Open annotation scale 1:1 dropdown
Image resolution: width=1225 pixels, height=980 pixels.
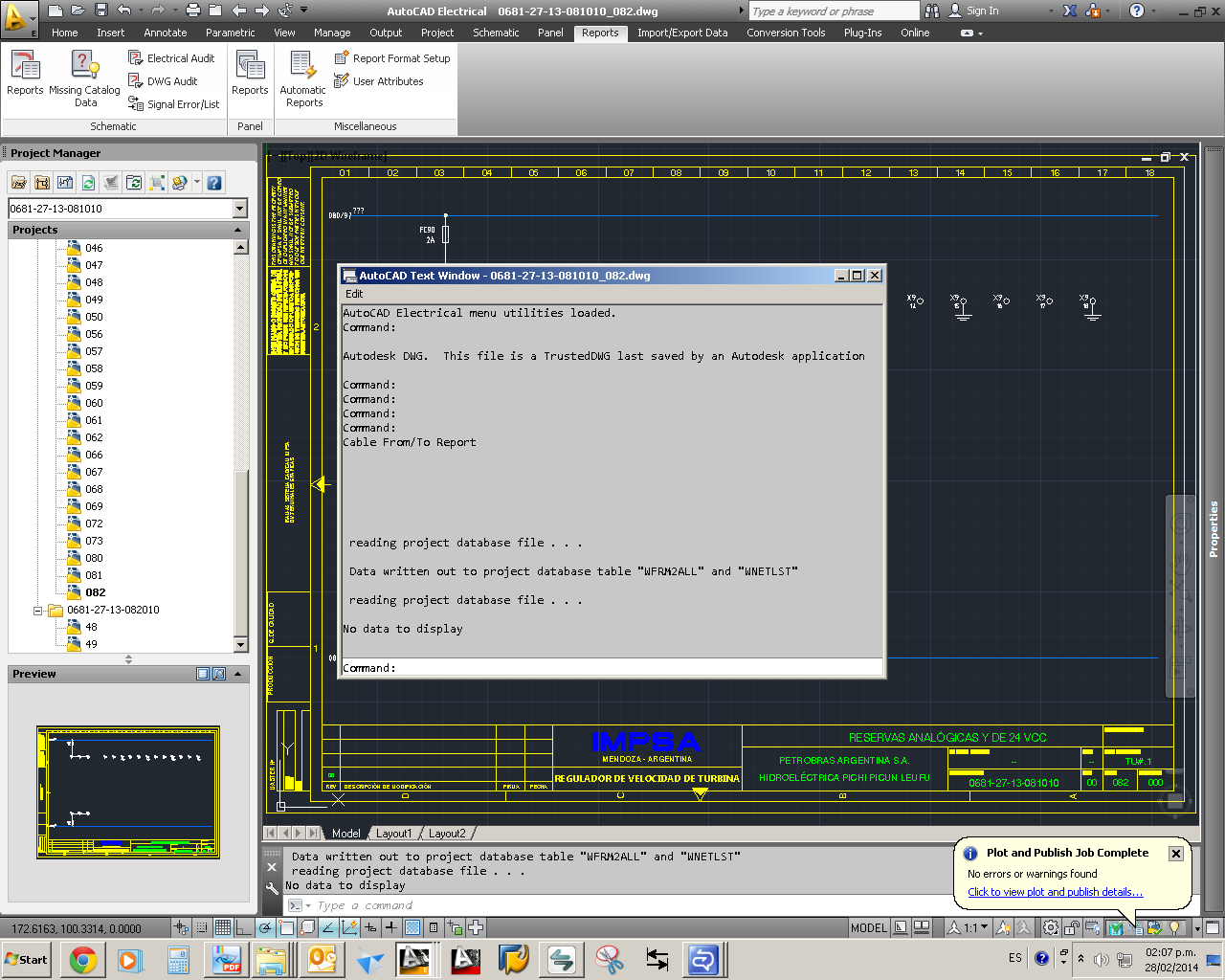click(x=969, y=927)
